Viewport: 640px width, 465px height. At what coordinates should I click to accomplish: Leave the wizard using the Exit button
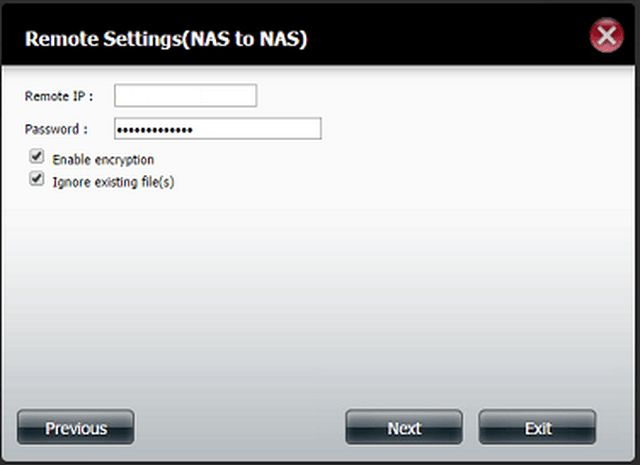coord(538,427)
